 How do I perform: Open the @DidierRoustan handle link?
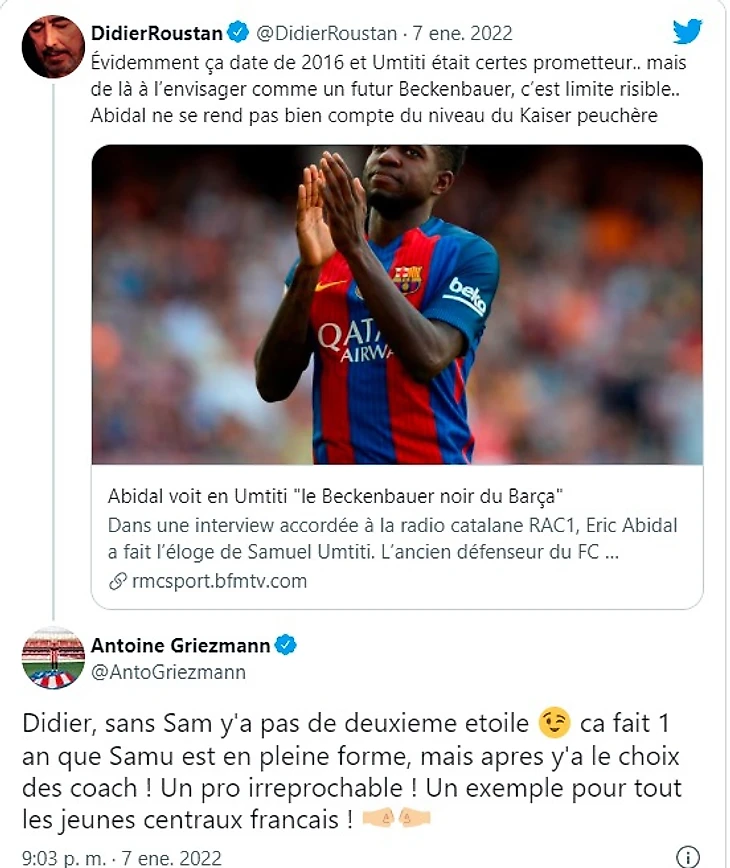(326, 33)
